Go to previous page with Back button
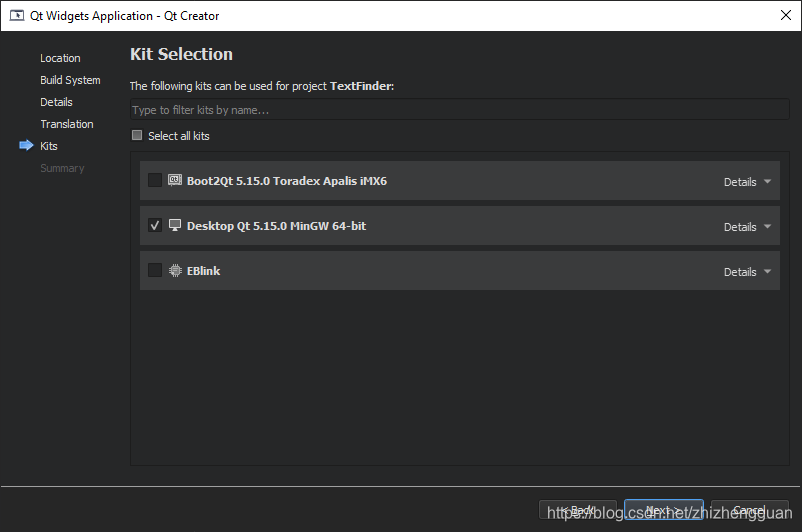The width and height of the screenshot is (802, 532). coord(578,509)
